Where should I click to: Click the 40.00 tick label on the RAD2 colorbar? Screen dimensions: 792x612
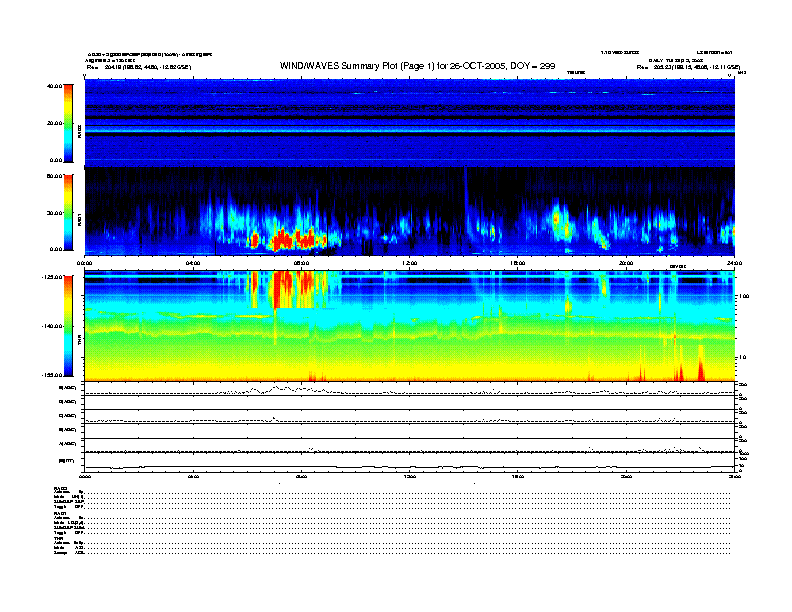tap(54, 86)
